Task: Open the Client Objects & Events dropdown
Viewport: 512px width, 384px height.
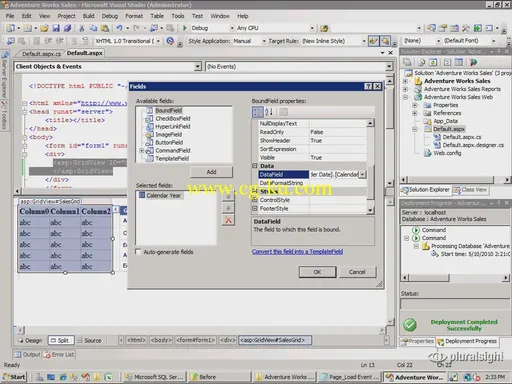Action: [x=198, y=66]
